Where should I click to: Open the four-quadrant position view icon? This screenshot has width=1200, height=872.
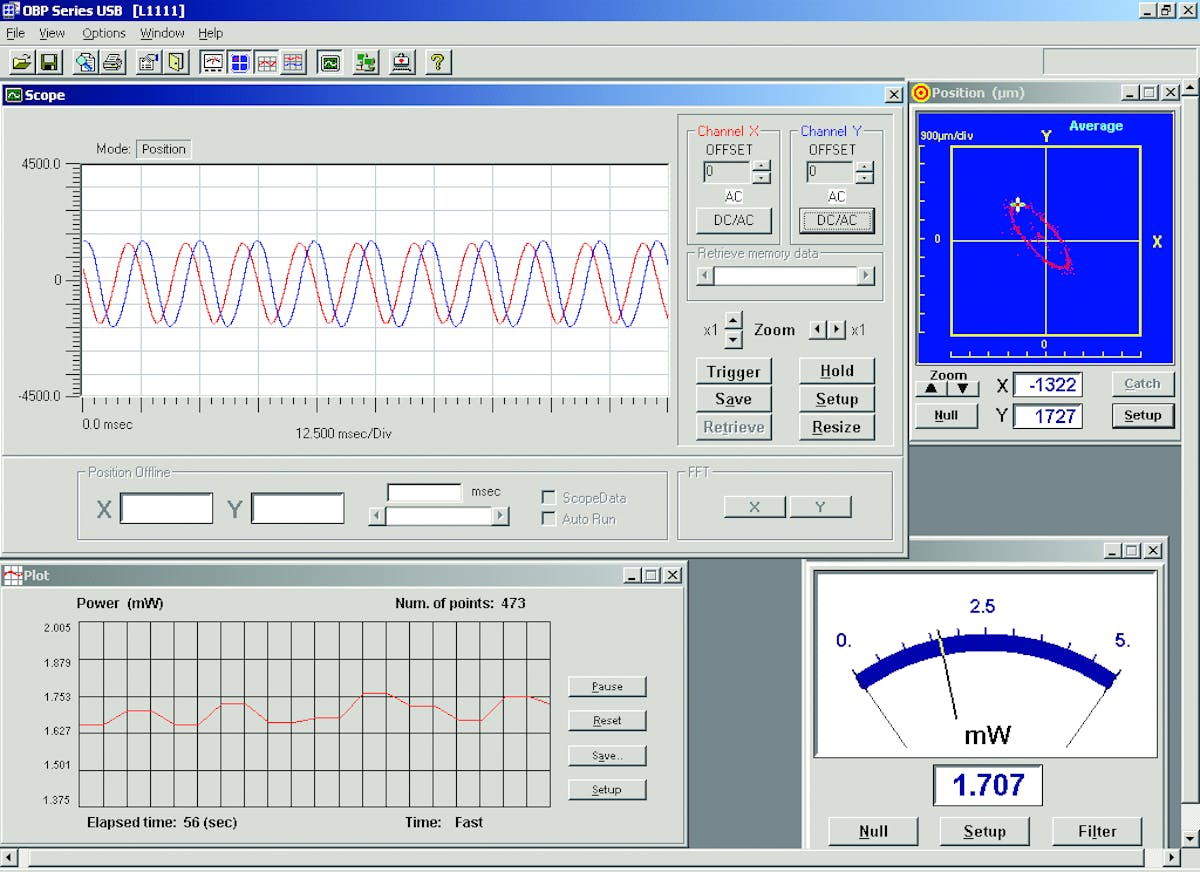pos(238,62)
